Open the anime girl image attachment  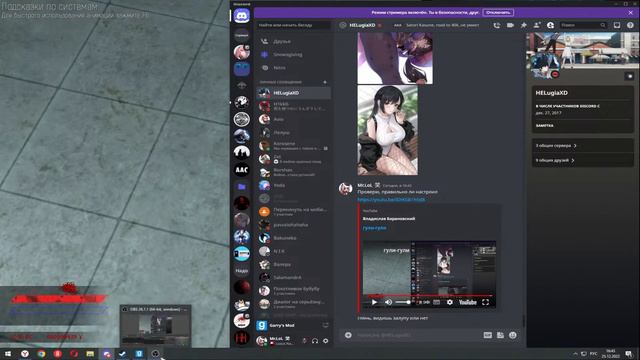(387, 130)
